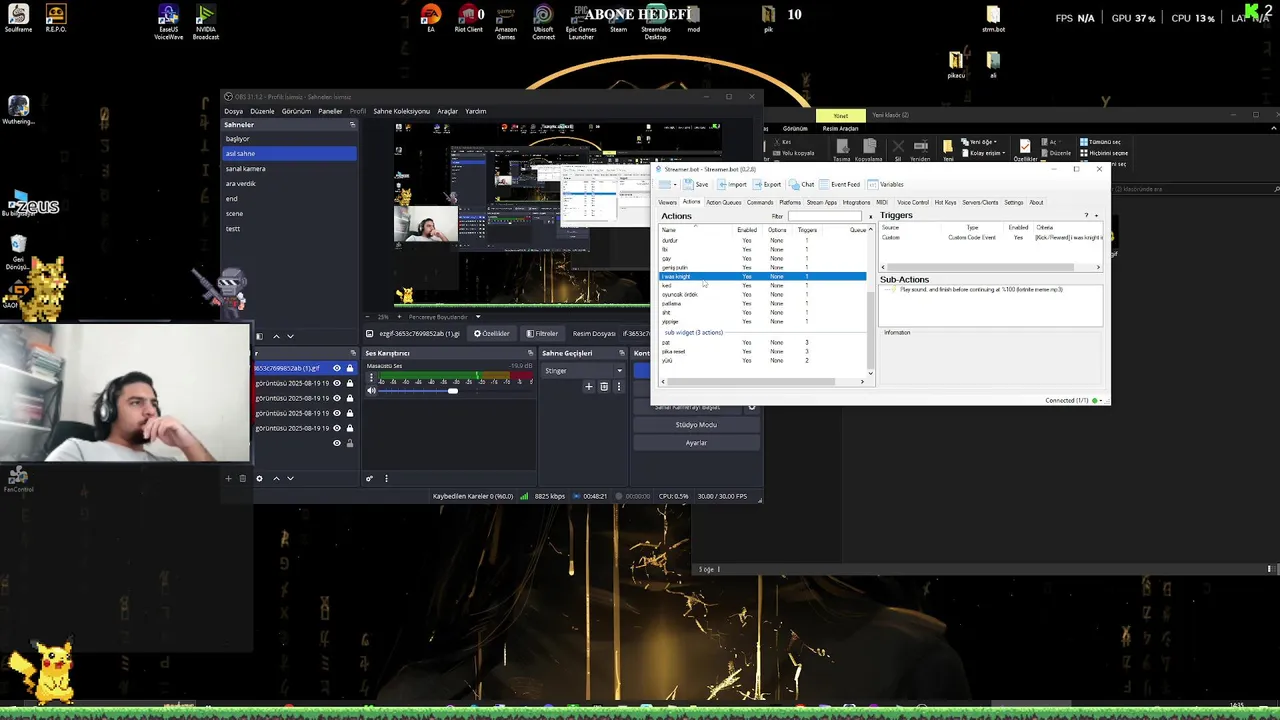This screenshot has height=720, width=1280.
Task: Click Özellikler button in OBS source toolbar
Action: [492, 333]
